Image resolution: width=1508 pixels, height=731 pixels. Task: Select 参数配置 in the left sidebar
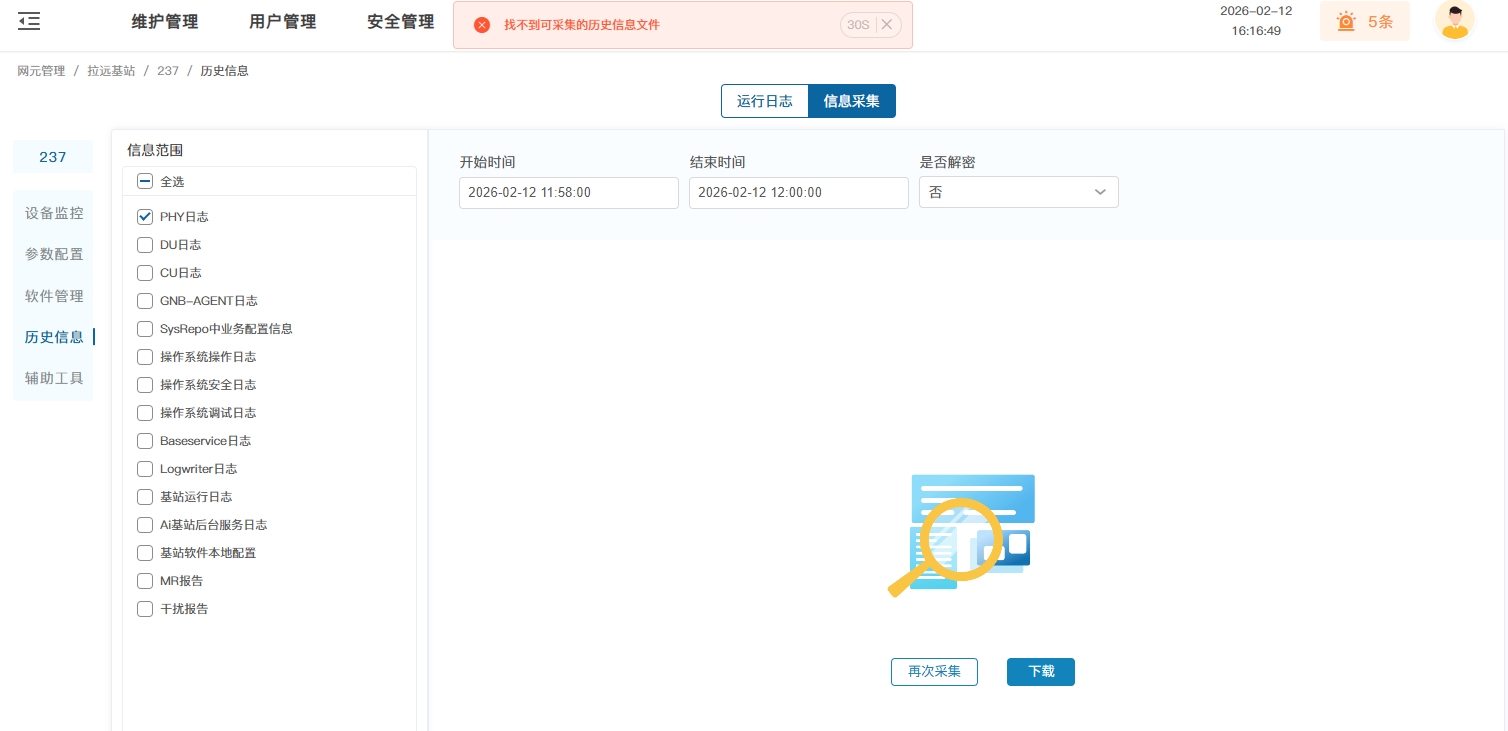tap(54, 254)
